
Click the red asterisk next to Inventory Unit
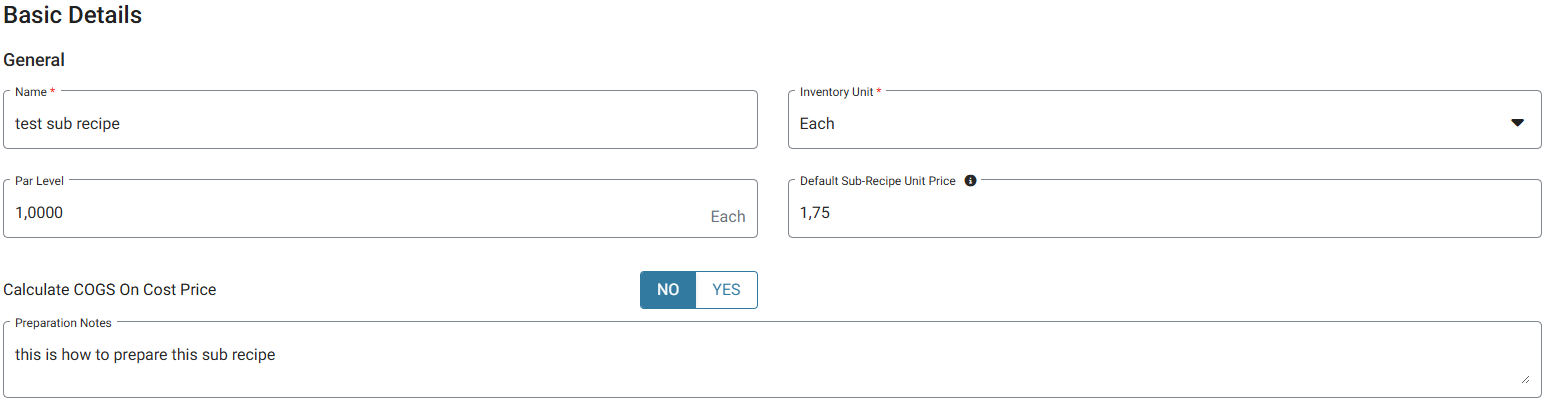[879, 91]
